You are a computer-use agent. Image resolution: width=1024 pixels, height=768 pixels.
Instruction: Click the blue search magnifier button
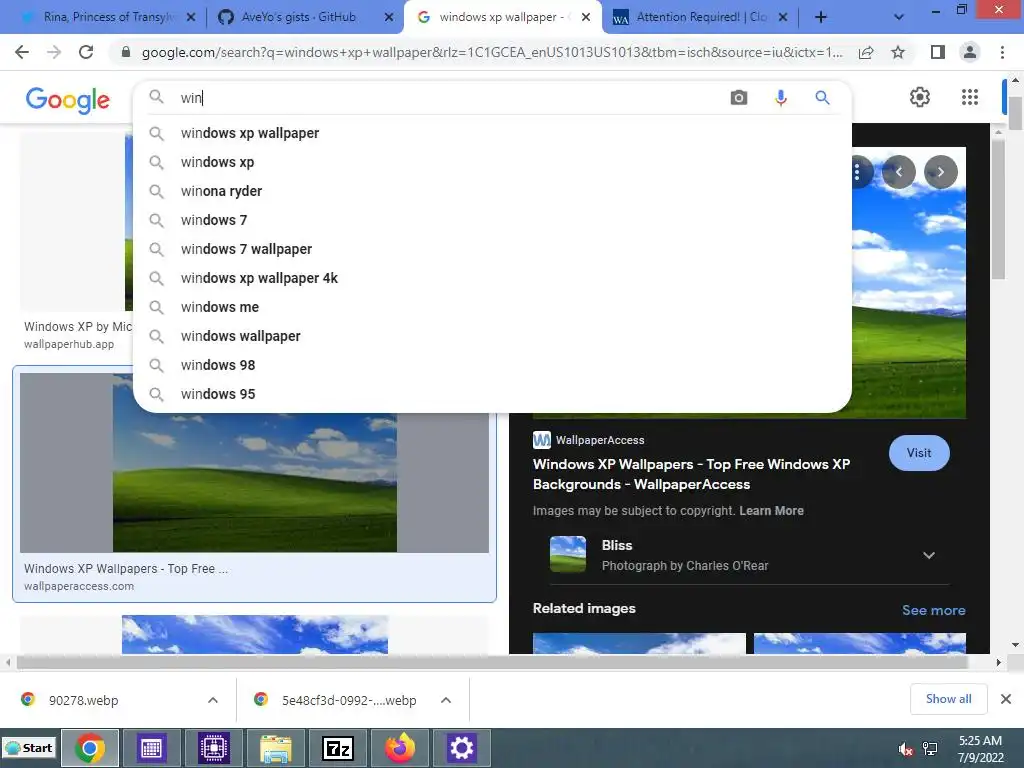coord(822,98)
